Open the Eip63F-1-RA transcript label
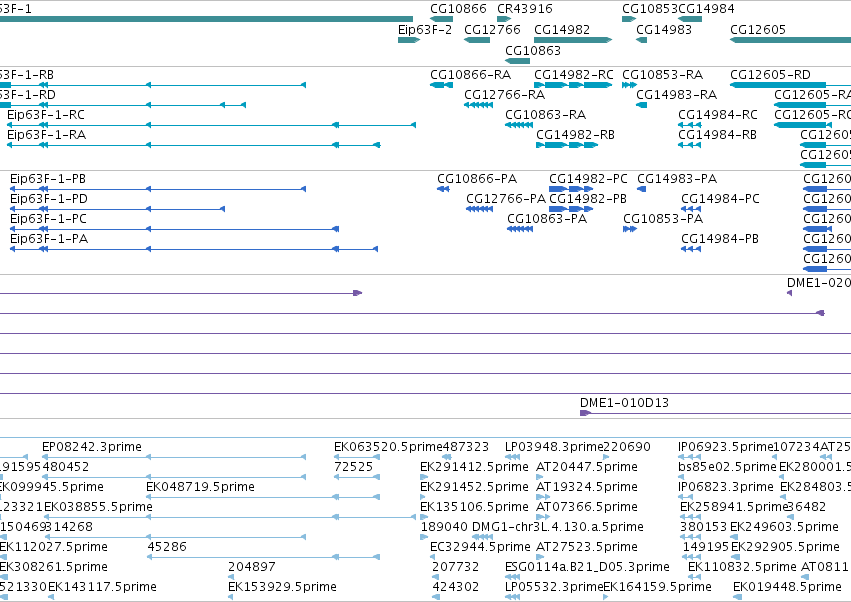Image resolution: width=851 pixels, height=602 pixels. (x=47, y=135)
